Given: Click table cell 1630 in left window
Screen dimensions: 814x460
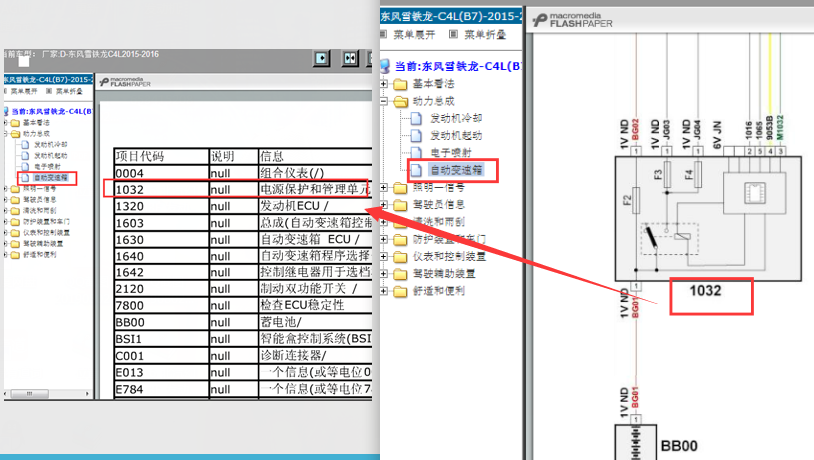Looking at the screenshot, I should click(161, 240).
